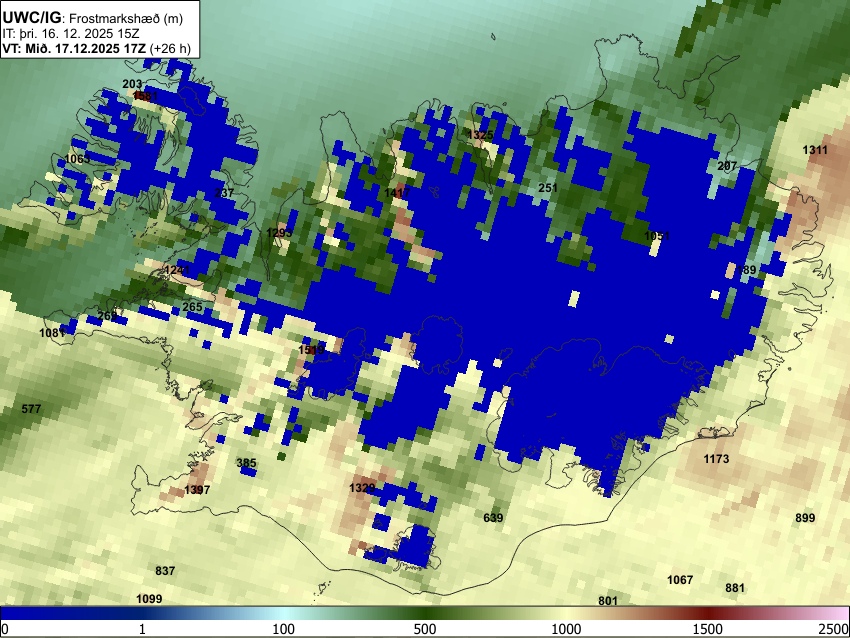The image size is (850, 638).
Task: Click the legend label 500
Action: pos(424,629)
